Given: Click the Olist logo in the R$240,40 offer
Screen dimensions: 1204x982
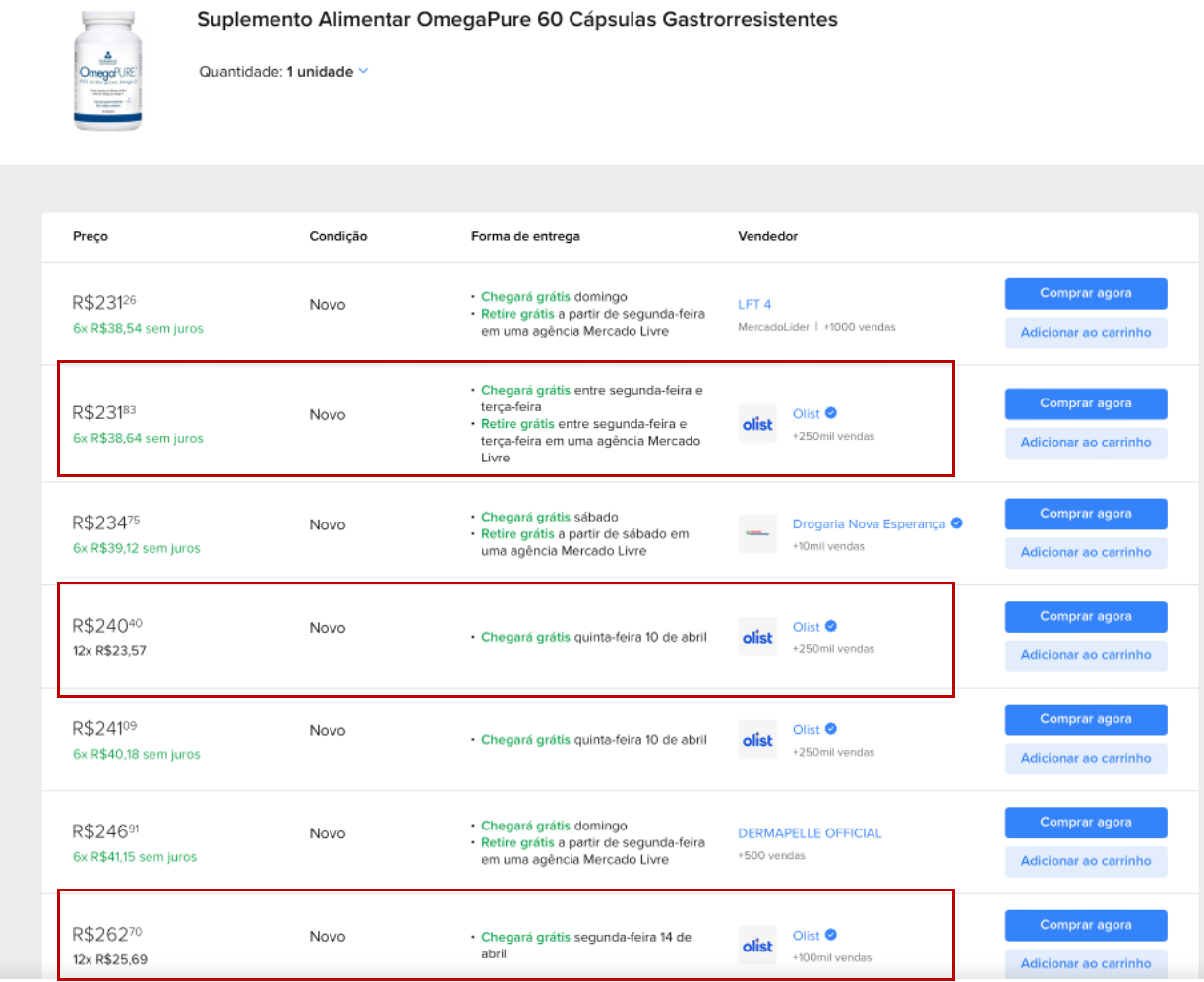Looking at the screenshot, I should pyautogui.click(x=757, y=637).
